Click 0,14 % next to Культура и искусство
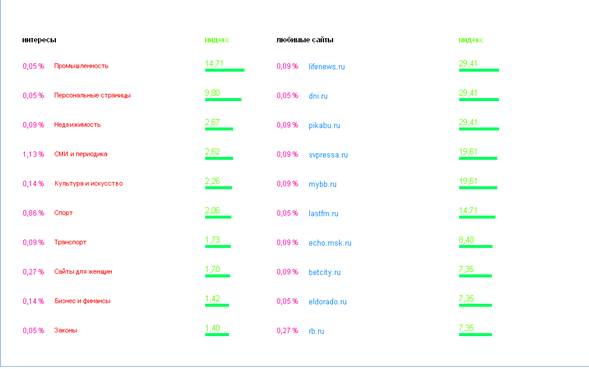This screenshot has width=589, height=369. point(33,183)
